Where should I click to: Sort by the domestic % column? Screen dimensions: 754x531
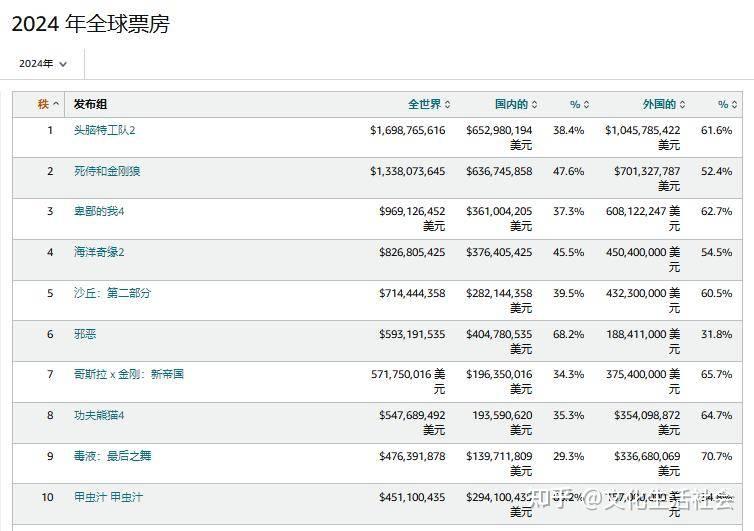click(x=579, y=104)
